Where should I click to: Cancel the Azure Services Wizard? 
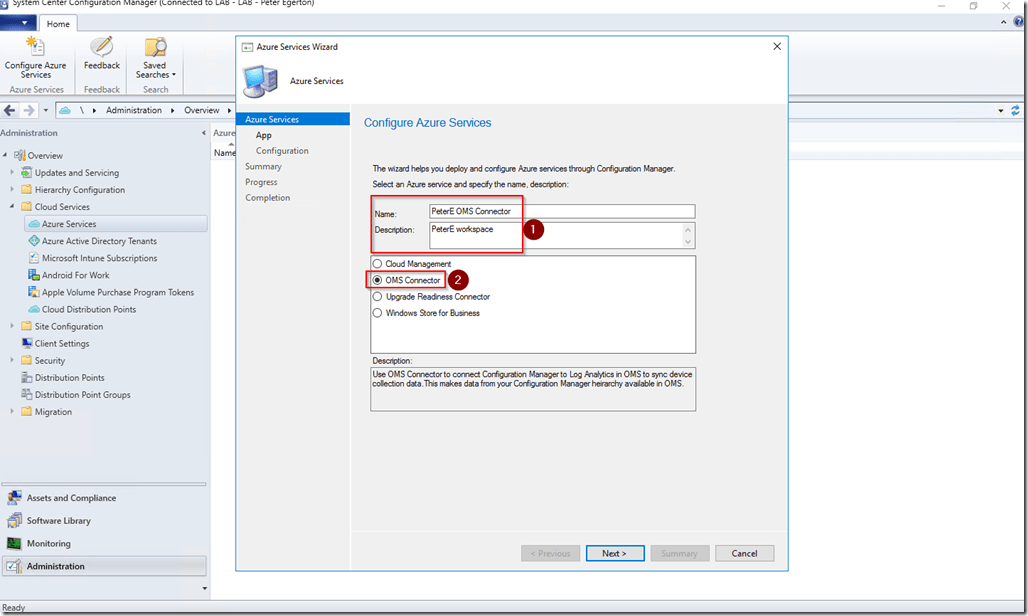click(x=744, y=553)
